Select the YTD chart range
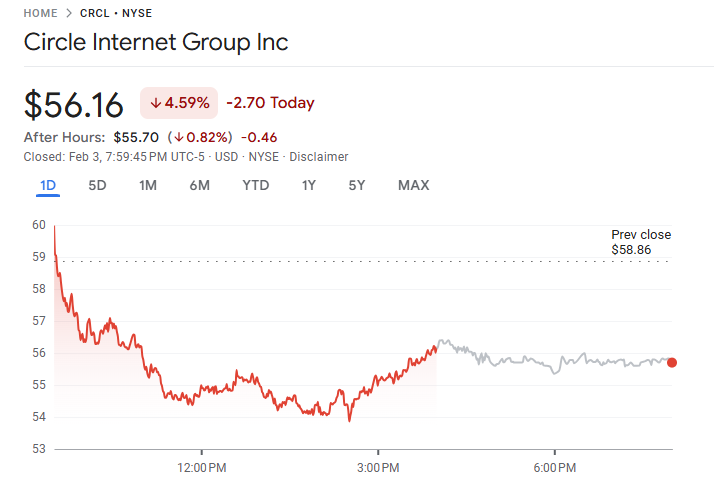This screenshot has height=483, width=714. pyautogui.click(x=256, y=185)
